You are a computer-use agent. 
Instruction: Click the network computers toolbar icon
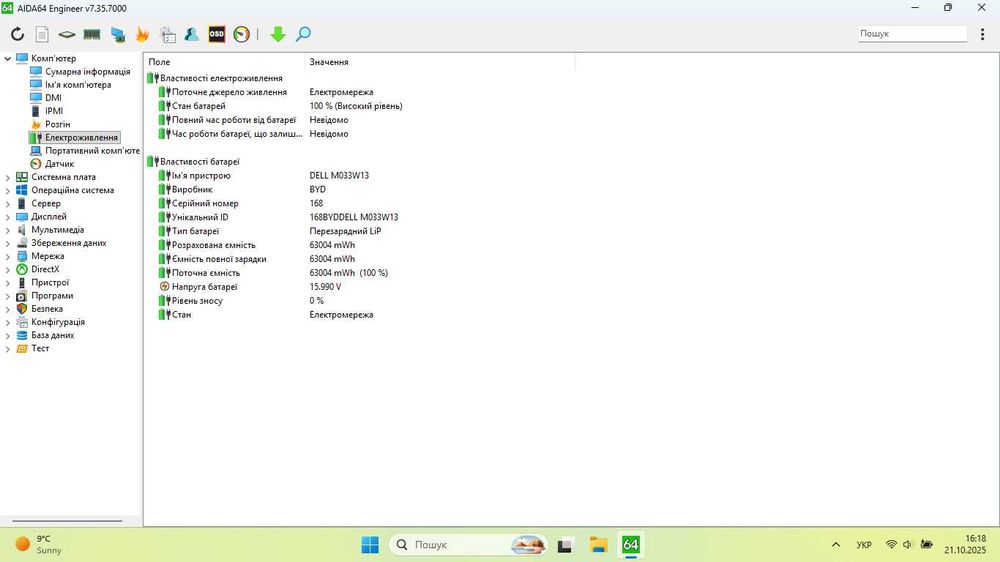point(117,34)
